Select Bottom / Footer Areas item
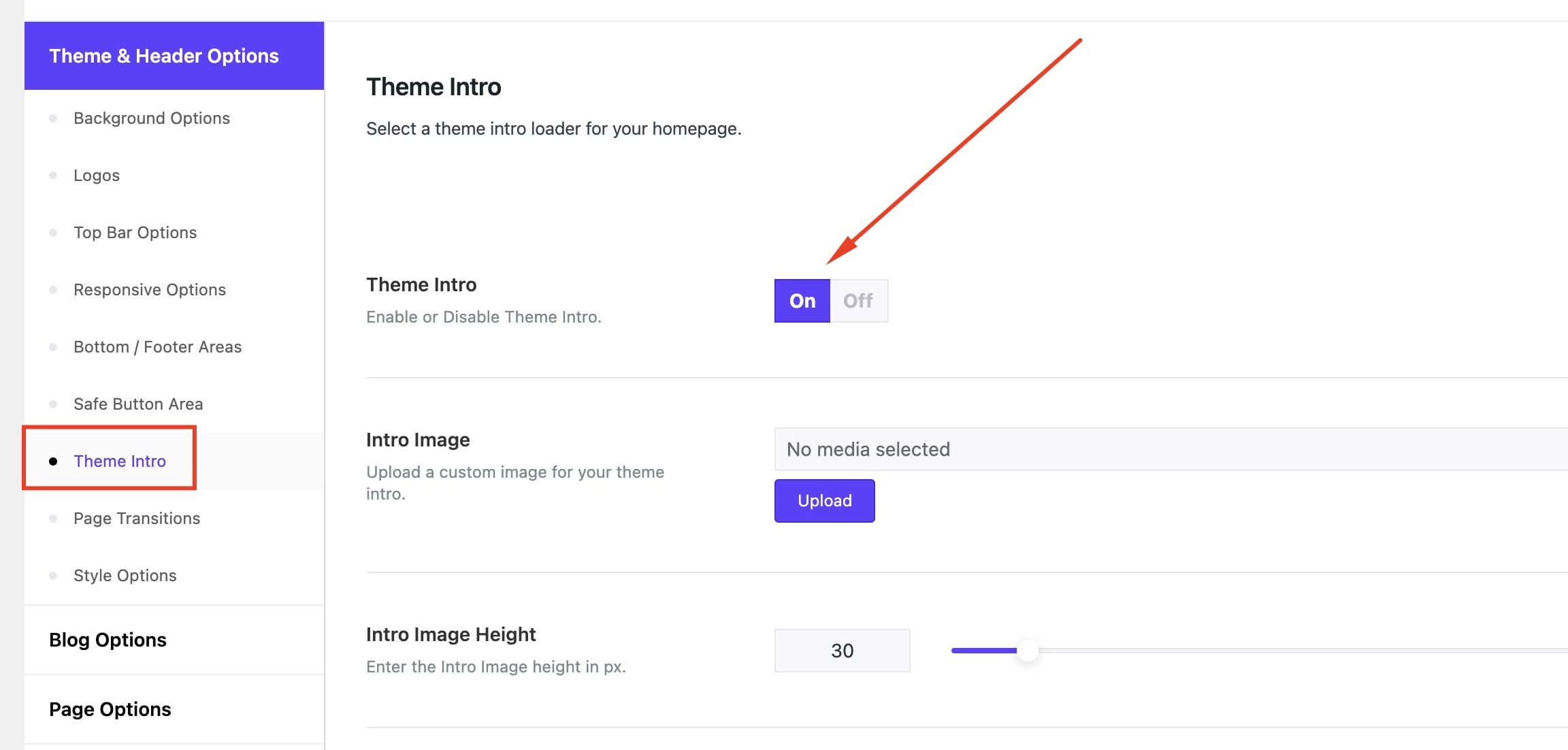Image resolution: width=1568 pixels, height=750 pixels. coord(158,347)
